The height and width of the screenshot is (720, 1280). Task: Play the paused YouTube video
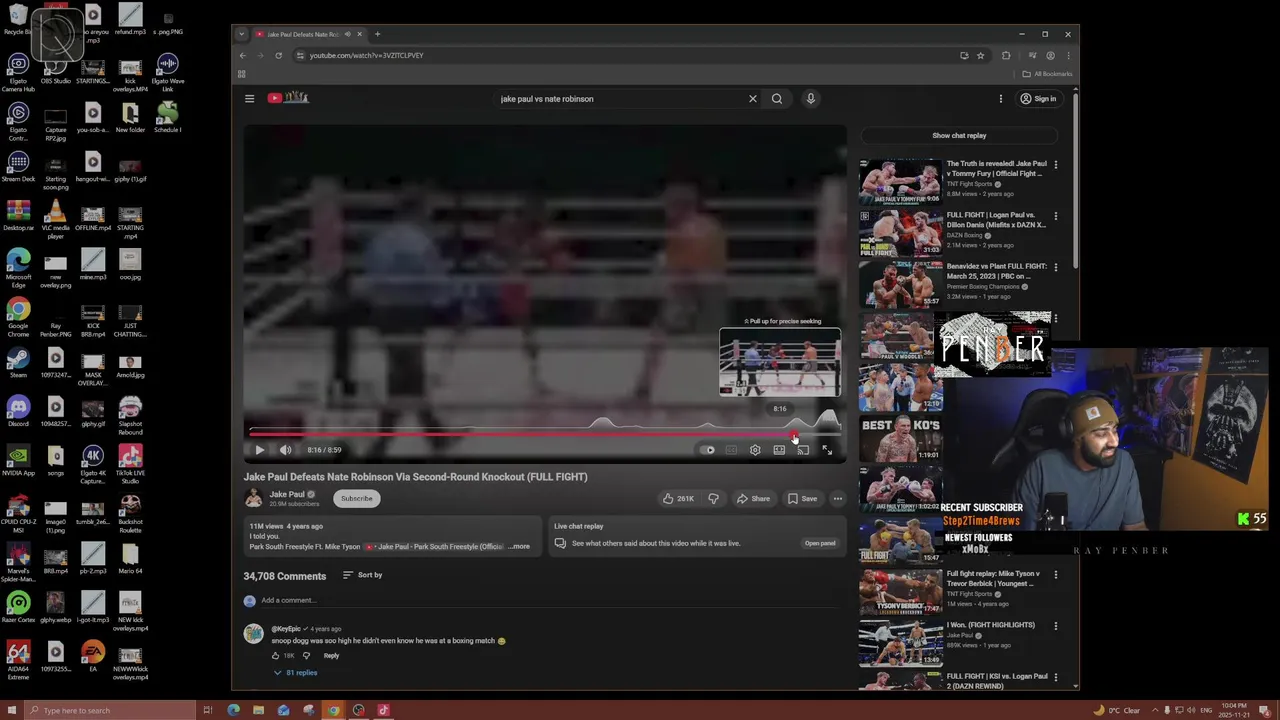tap(260, 450)
